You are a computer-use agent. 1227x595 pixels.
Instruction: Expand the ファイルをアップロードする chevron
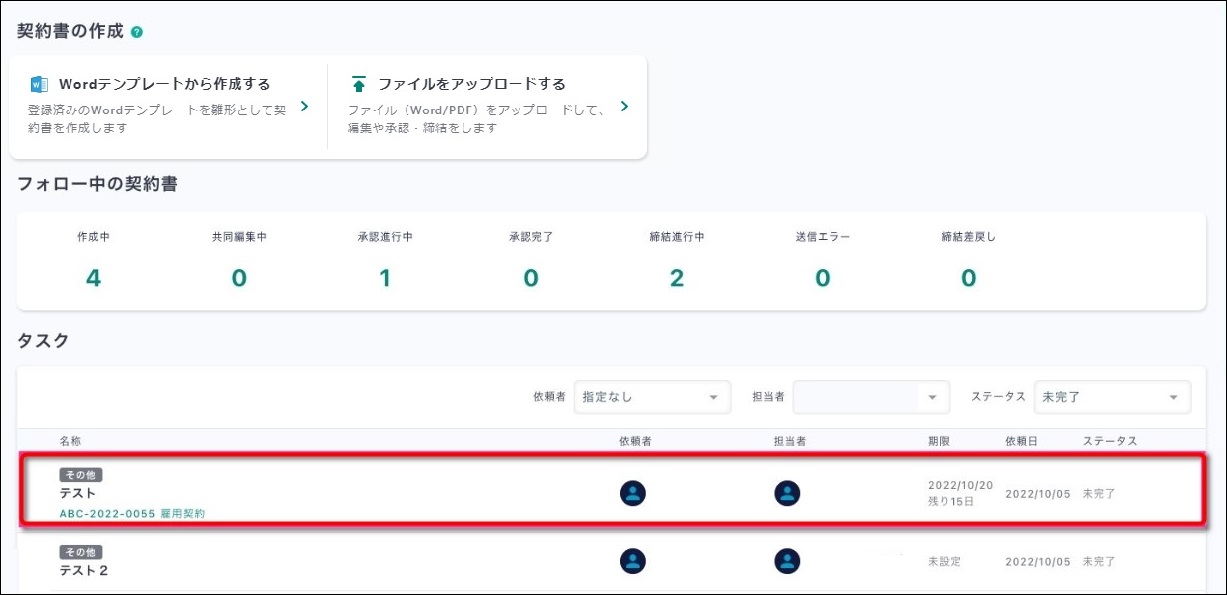point(624,107)
